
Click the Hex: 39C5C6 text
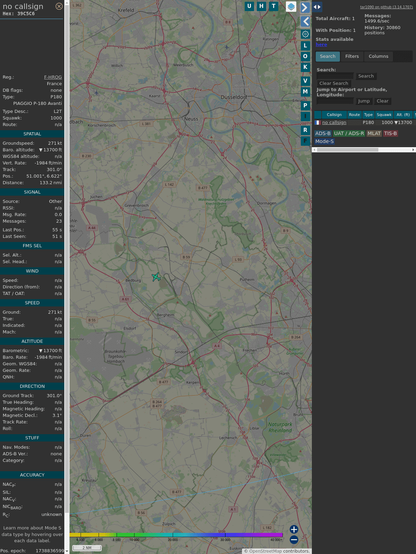[x=19, y=13]
